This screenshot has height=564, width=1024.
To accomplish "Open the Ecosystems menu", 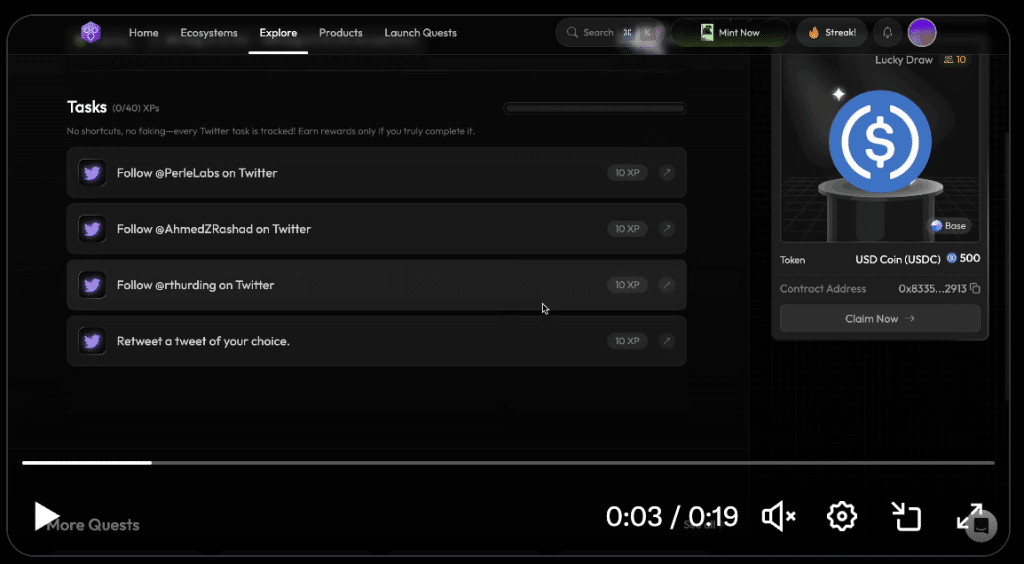I will click(209, 33).
